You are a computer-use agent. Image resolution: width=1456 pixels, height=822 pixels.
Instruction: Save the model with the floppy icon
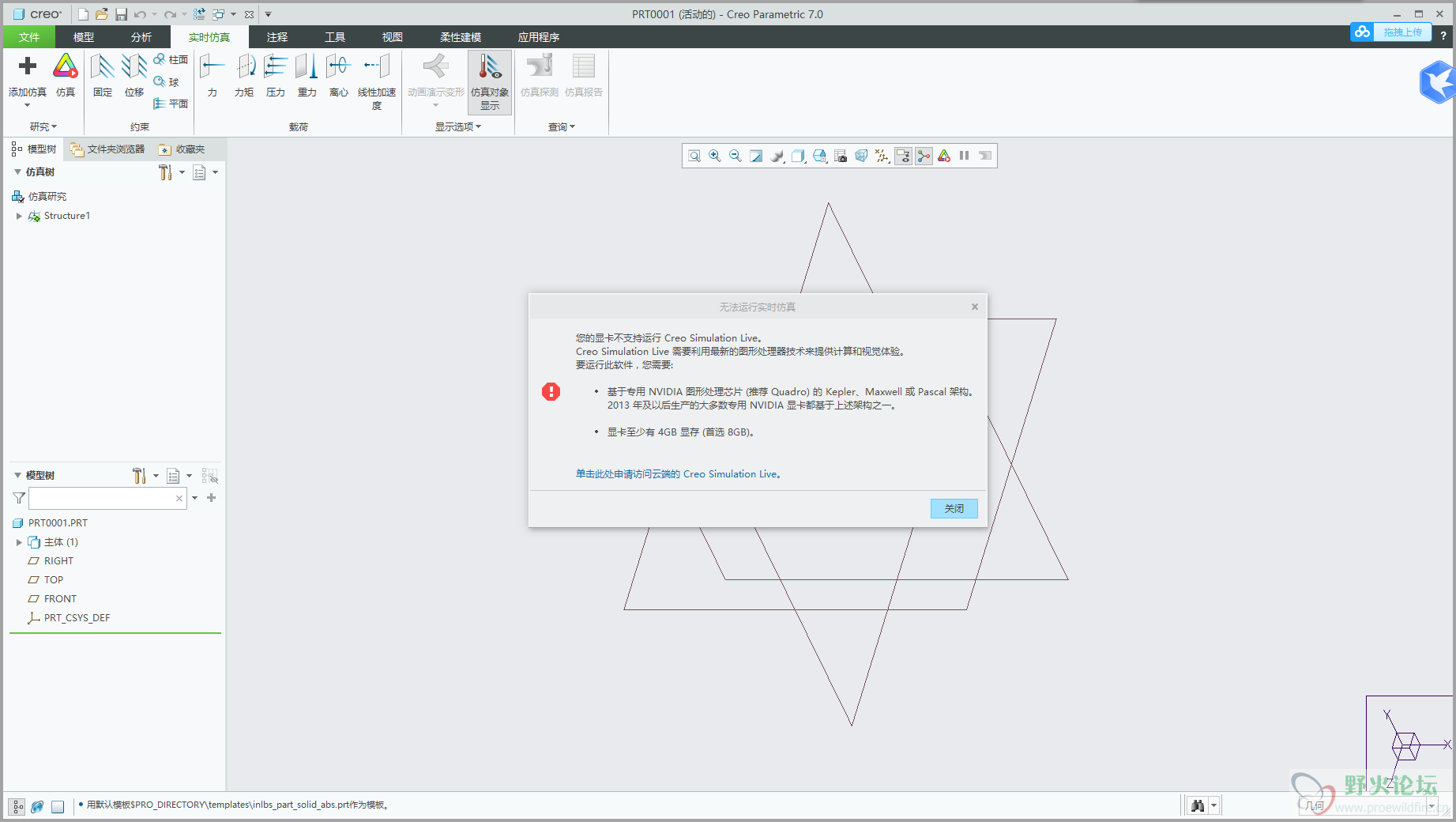click(x=121, y=14)
